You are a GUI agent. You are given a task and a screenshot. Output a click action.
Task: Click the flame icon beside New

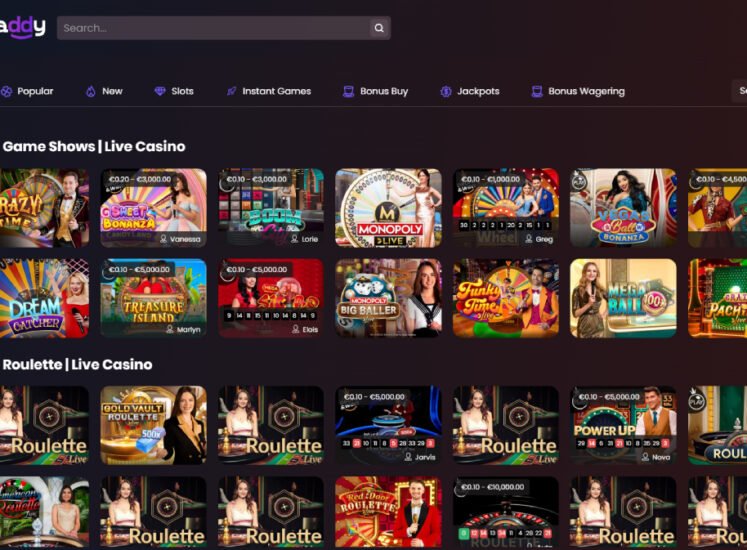click(x=90, y=91)
